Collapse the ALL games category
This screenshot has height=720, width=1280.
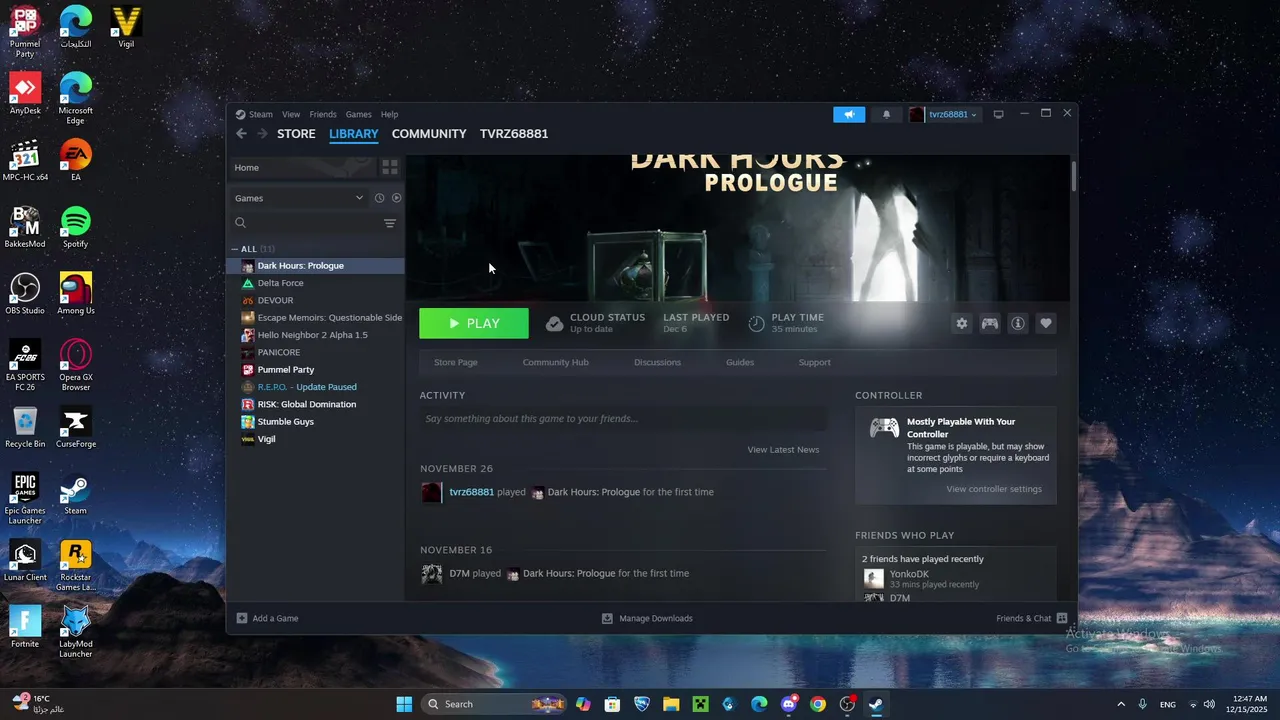(236, 249)
